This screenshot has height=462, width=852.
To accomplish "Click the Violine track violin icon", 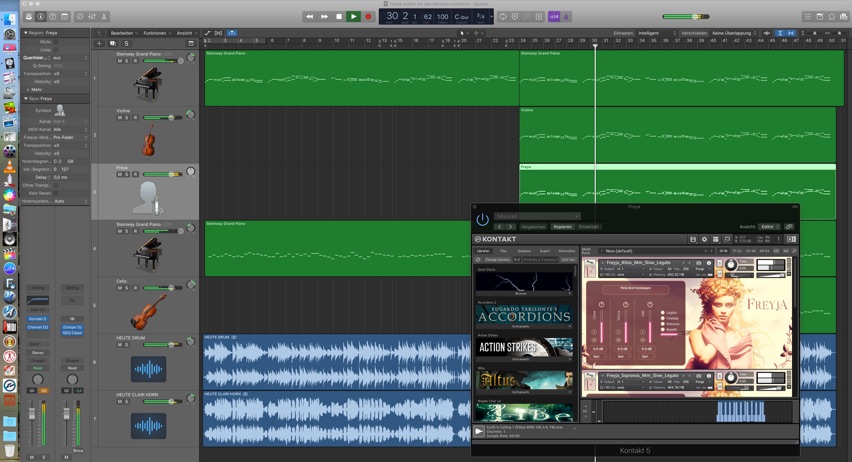I will click(x=148, y=140).
